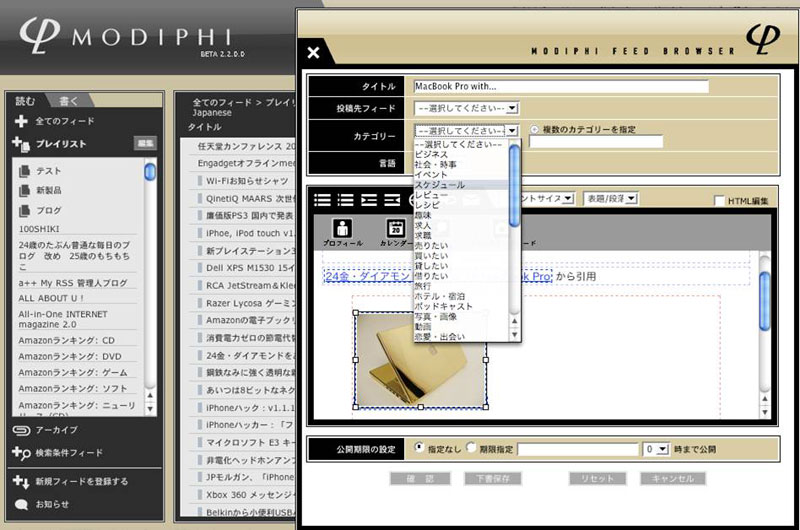Viewport: 800px width, 530px height.
Task: Open the 表題/段落 dropdown
Action: tap(611, 198)
